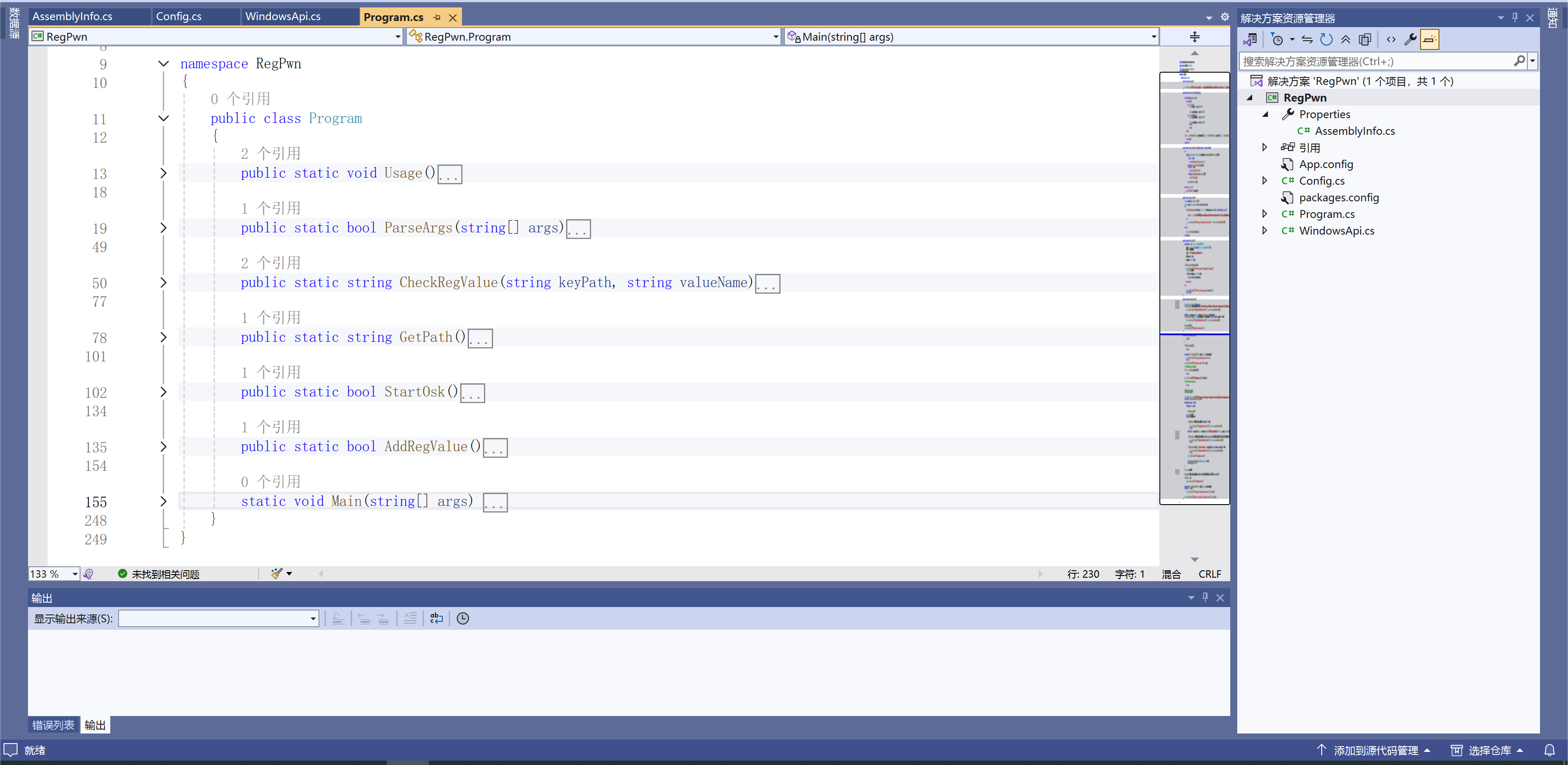Viewport: 1568px width, 765px height.
Task: Toggle the highlighted Preview Selected Items button
Action: [x=1430, y=39]
